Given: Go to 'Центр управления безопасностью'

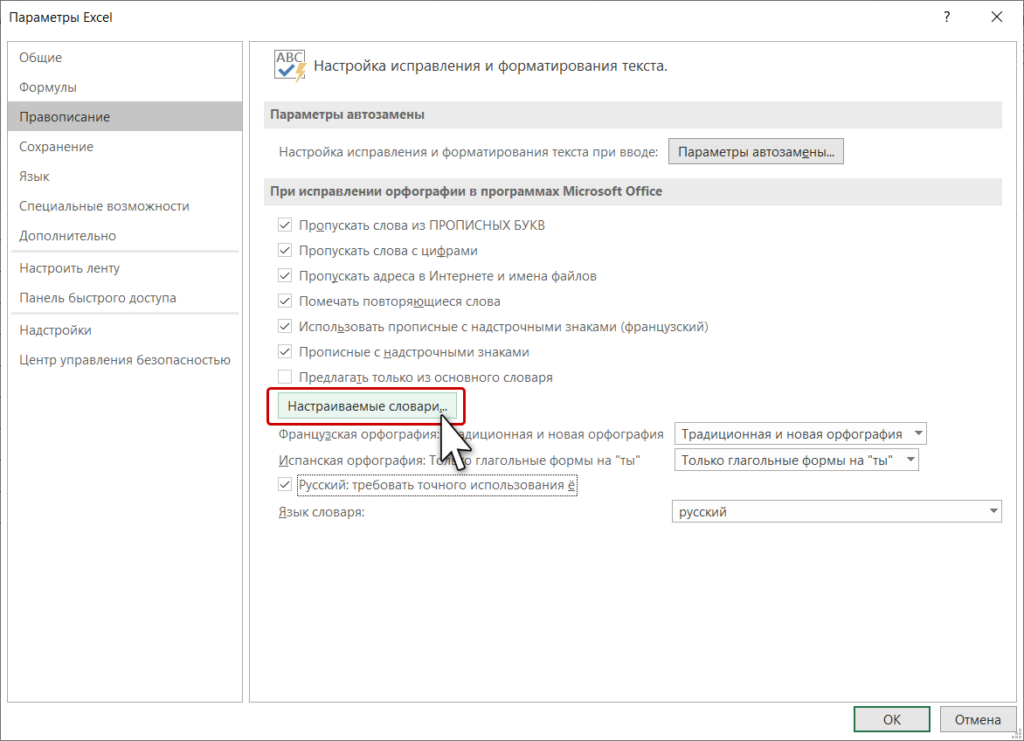Looking at the screenshot, I should pyautogui.click(x=125, y=360).
